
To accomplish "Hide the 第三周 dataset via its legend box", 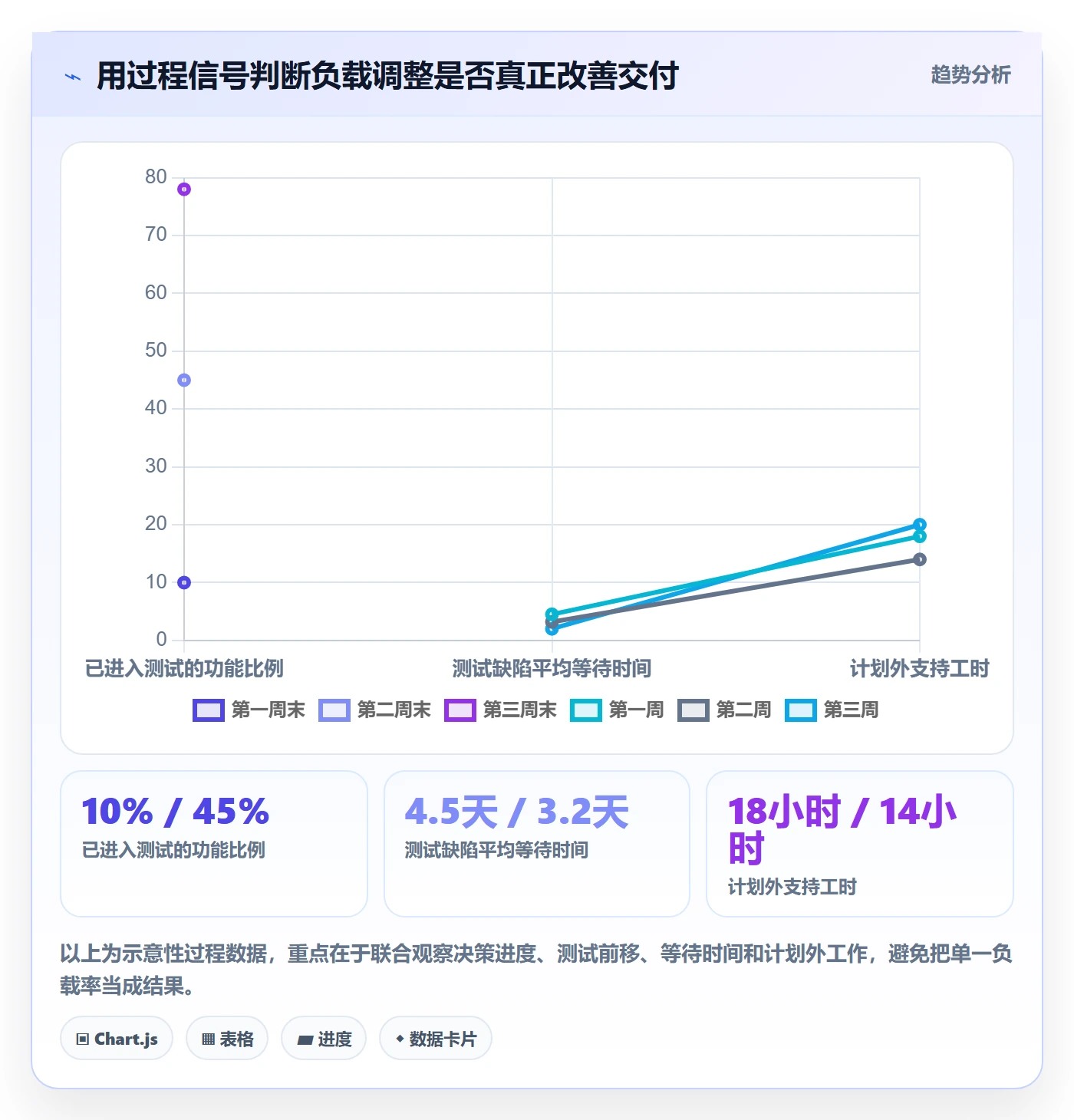I will tap(800, 710).
